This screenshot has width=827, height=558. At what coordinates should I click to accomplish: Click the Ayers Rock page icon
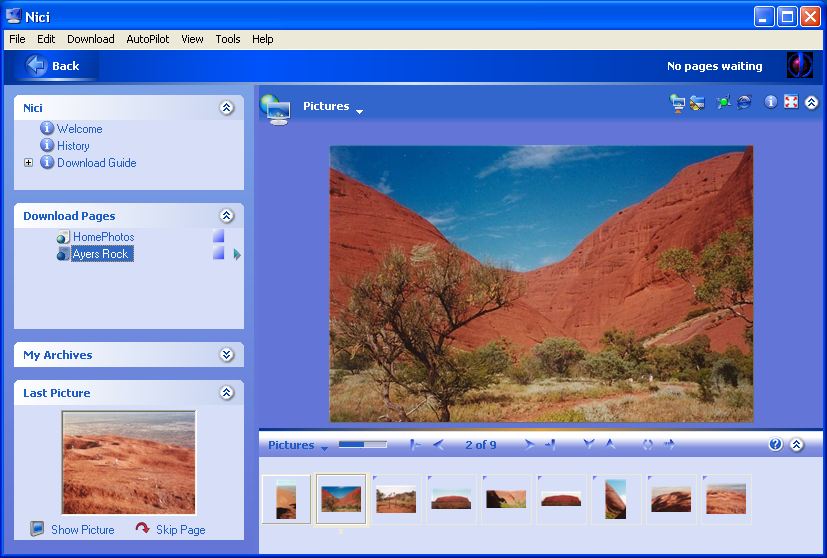pos(63,254)
